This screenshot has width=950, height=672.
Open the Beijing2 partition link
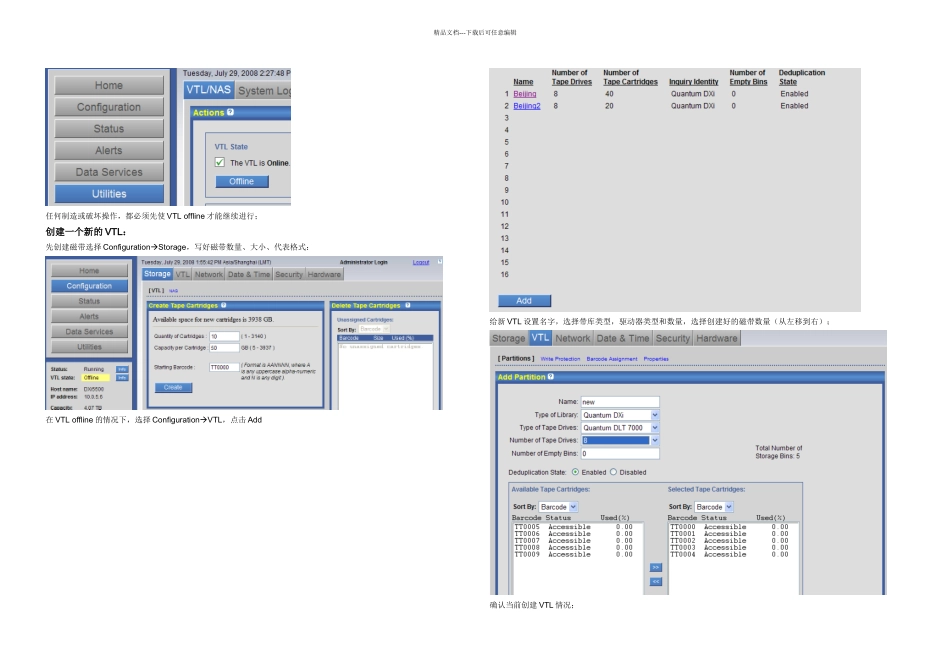526,105
